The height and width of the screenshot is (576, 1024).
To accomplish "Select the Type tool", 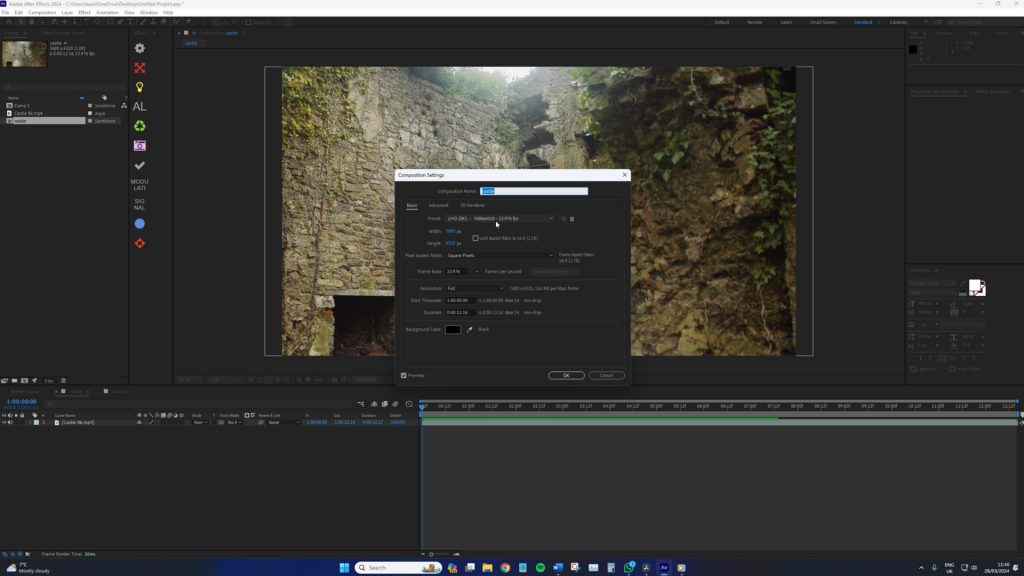I will pyautogui.click(x=131, y=22).
